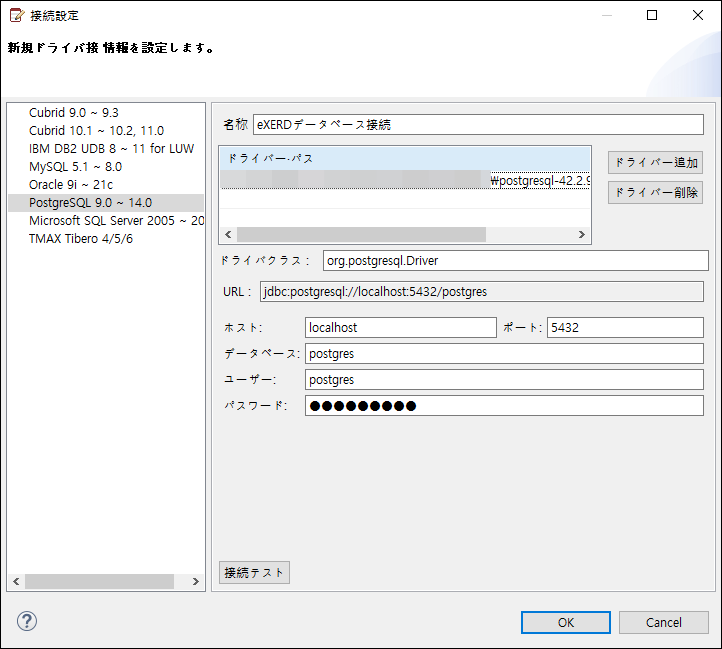The width and height of the screenshot is (722, 649).
Task: Select the postgresql-42.2 driver path row
Action: [405, 180]
